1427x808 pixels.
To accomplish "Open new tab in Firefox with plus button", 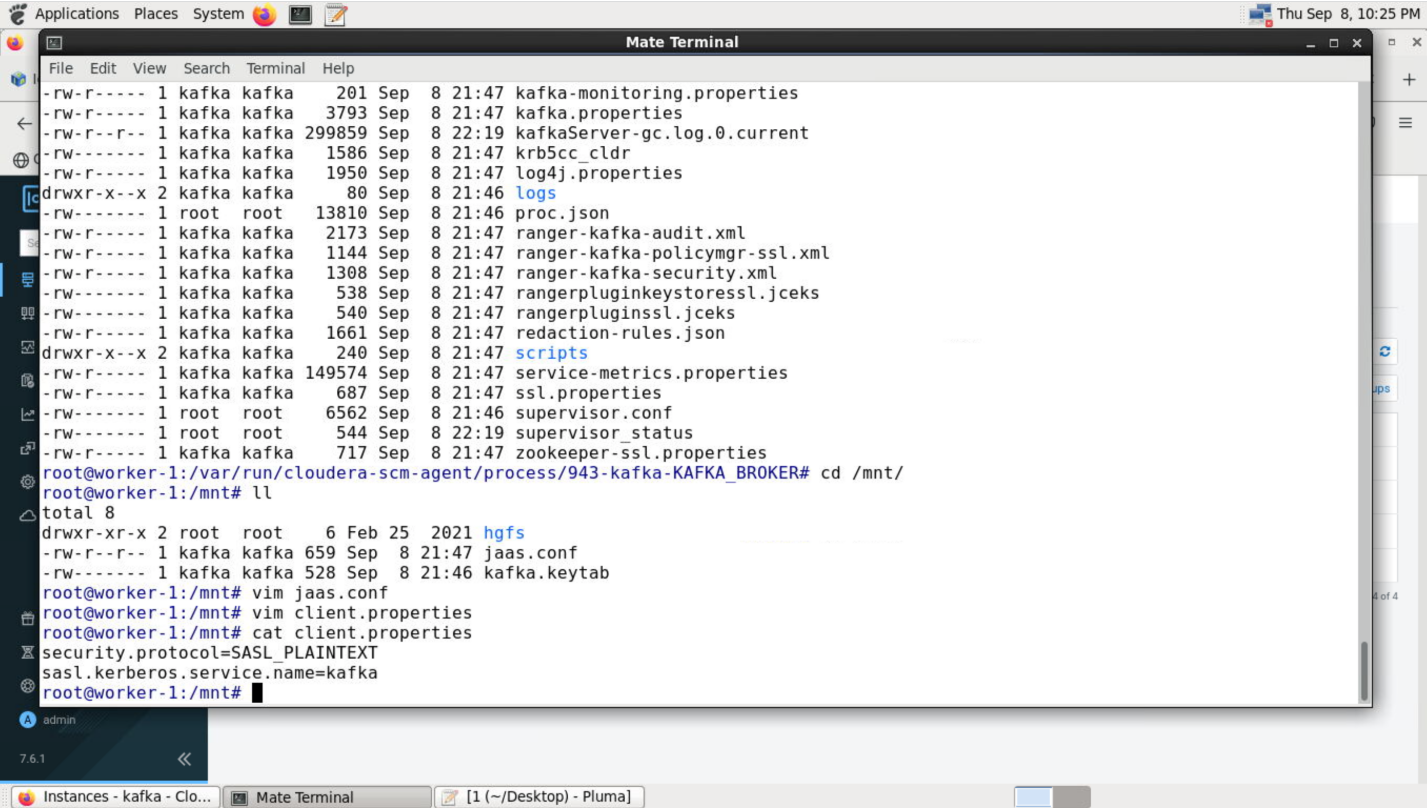I will [x=1409, y=79].
